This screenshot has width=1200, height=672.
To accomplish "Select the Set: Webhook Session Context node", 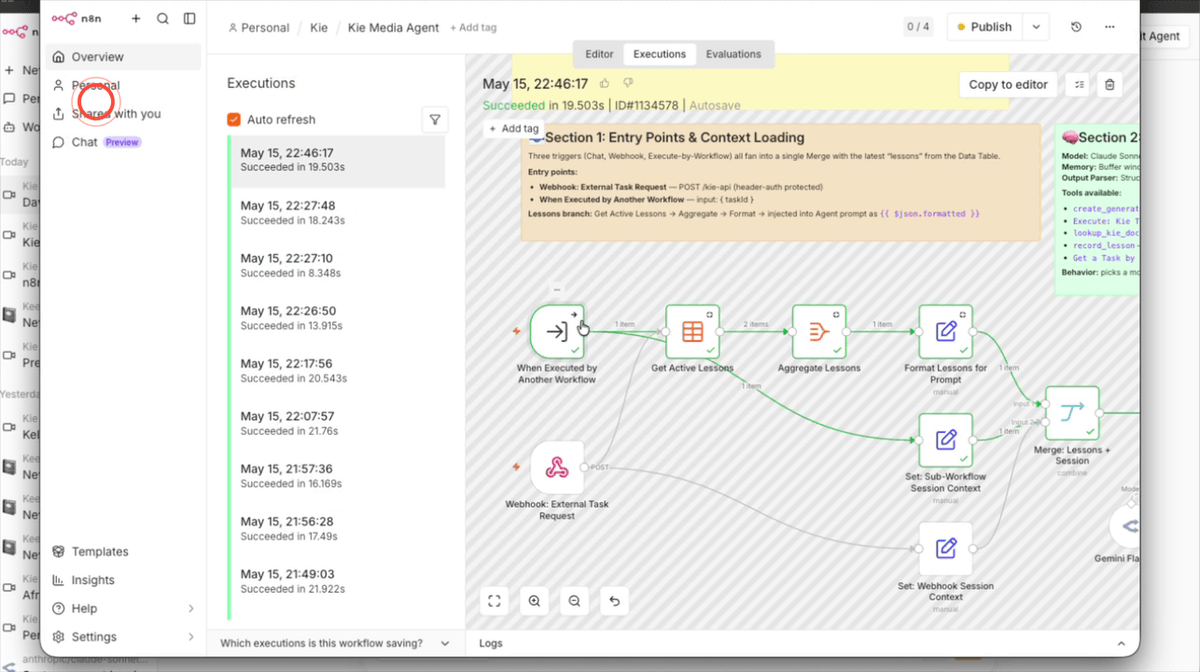I will [945, 548].
